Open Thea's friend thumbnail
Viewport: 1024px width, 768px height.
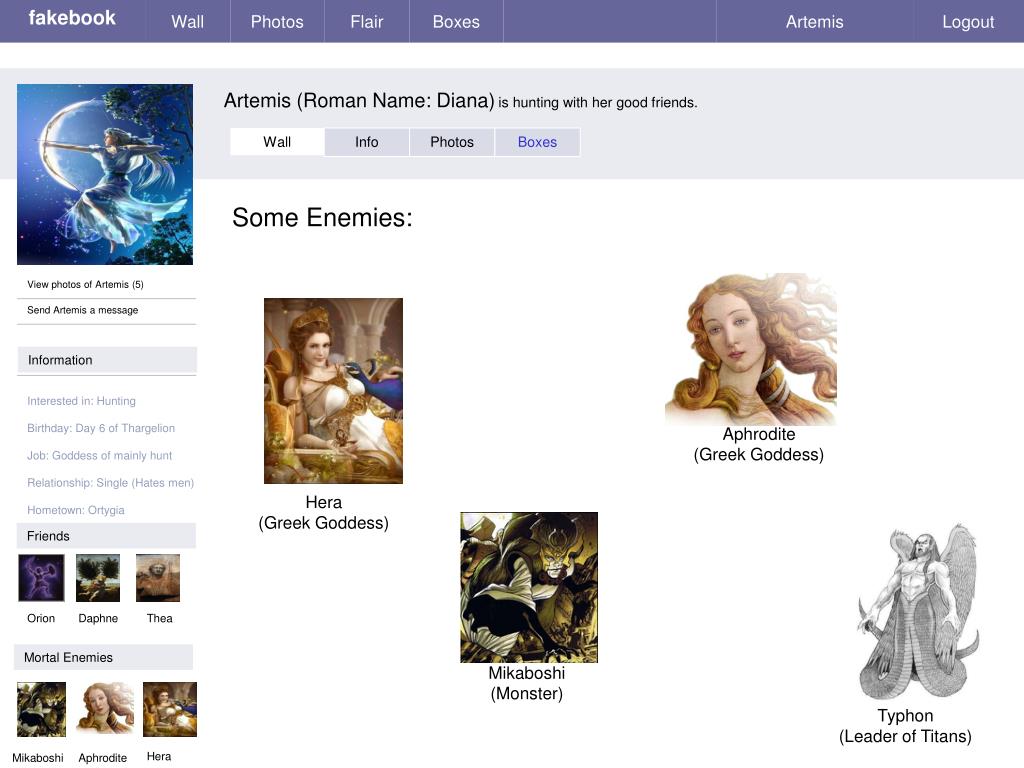click(158, 578)
